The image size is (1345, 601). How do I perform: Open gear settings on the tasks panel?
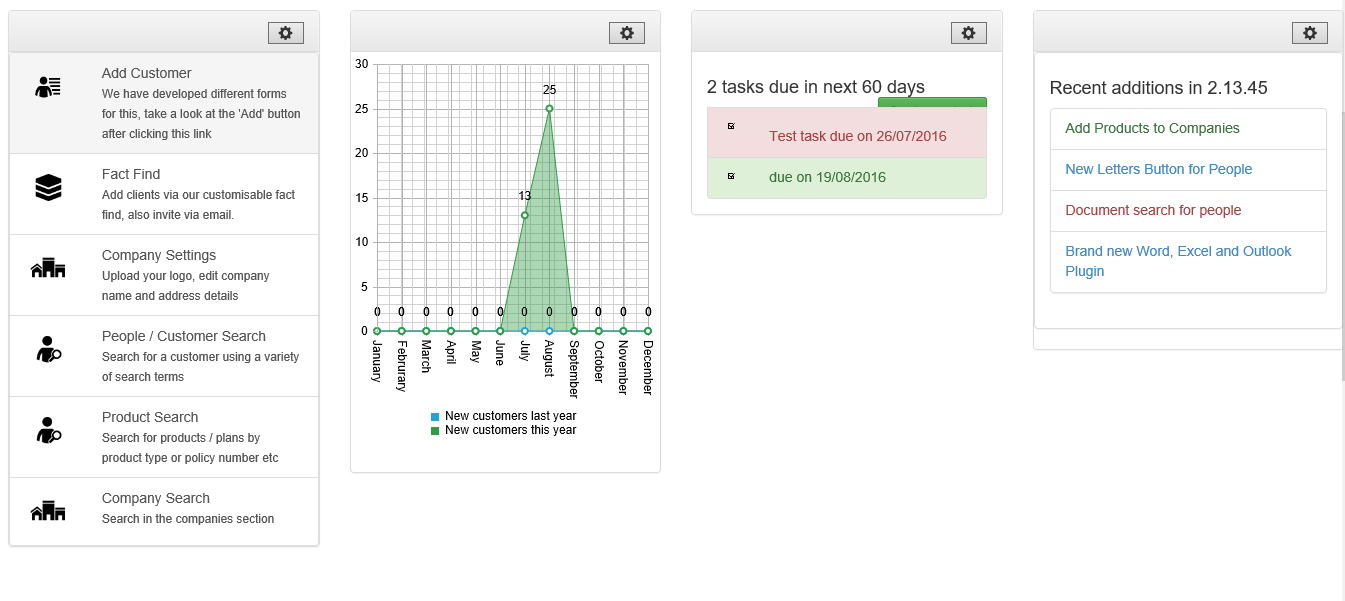(x=968, y=33)
